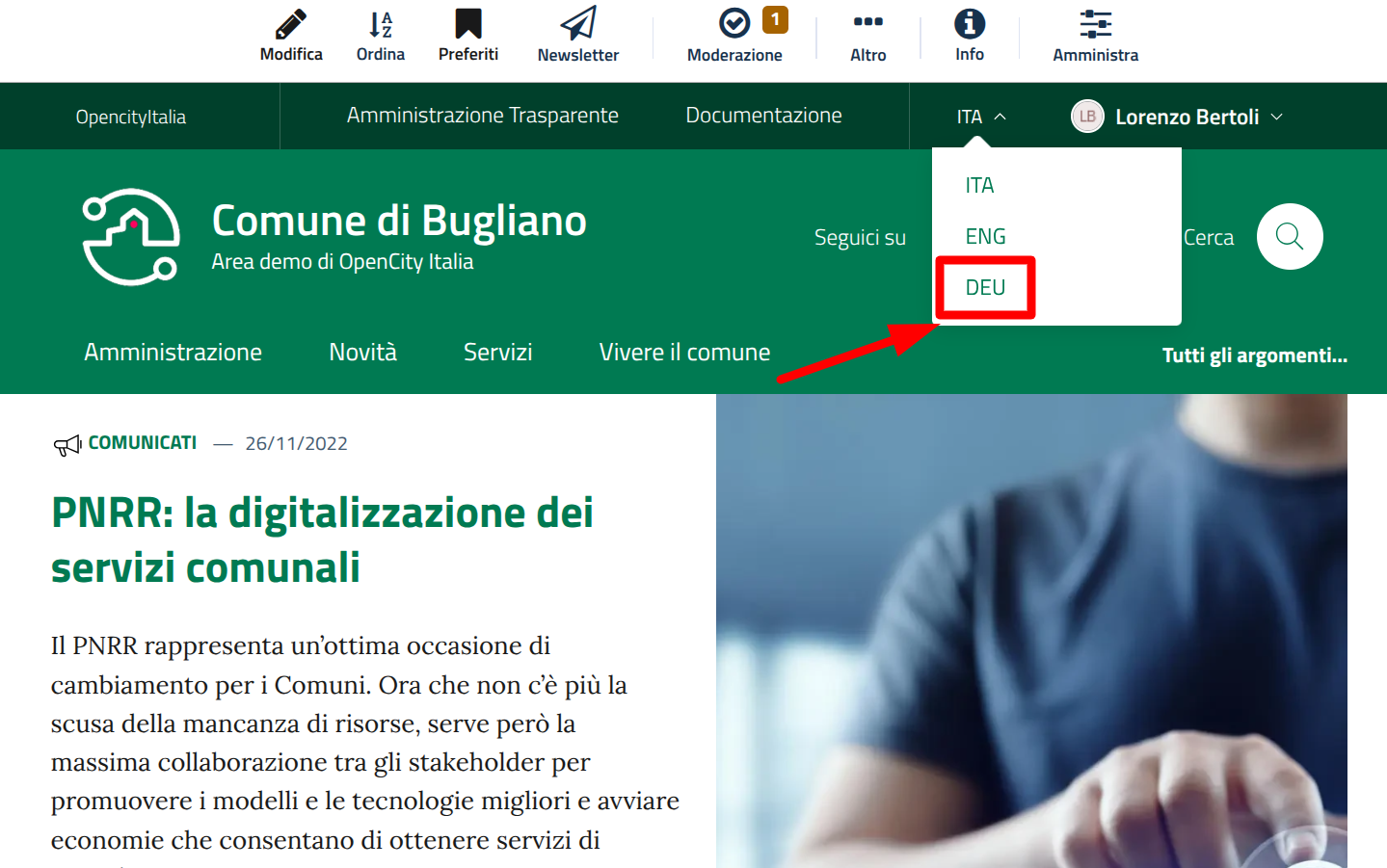Show Tutti gli argomenti link

[1255, 355]
